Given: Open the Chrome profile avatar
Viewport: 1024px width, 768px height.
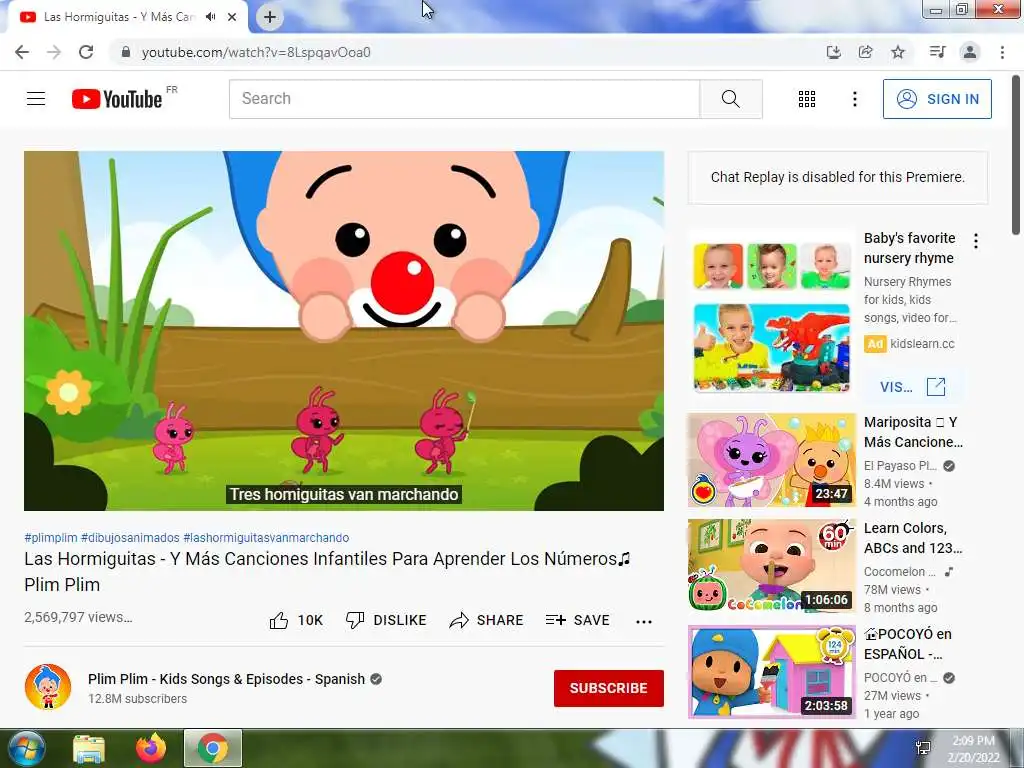Looking at the screenshot, I should coord(970,52).
